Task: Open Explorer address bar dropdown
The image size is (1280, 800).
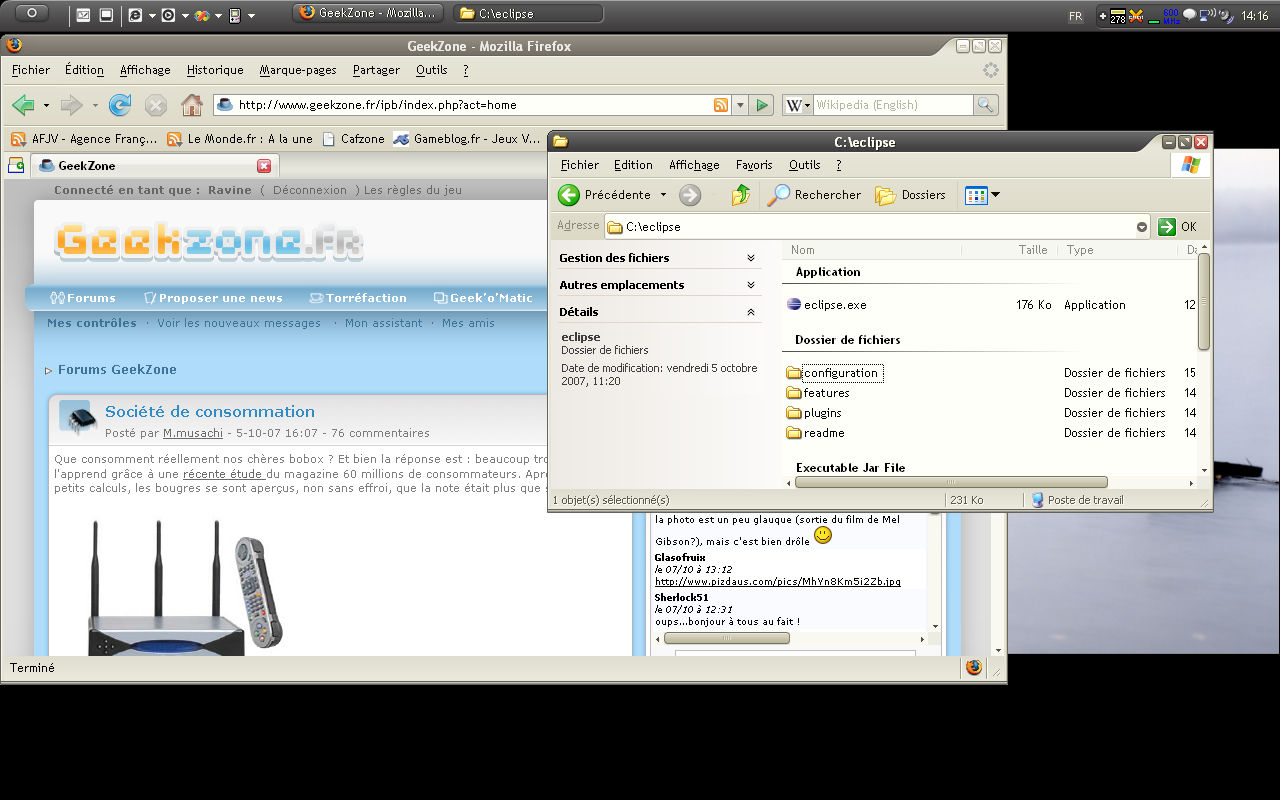Action: coord(1142,227)
